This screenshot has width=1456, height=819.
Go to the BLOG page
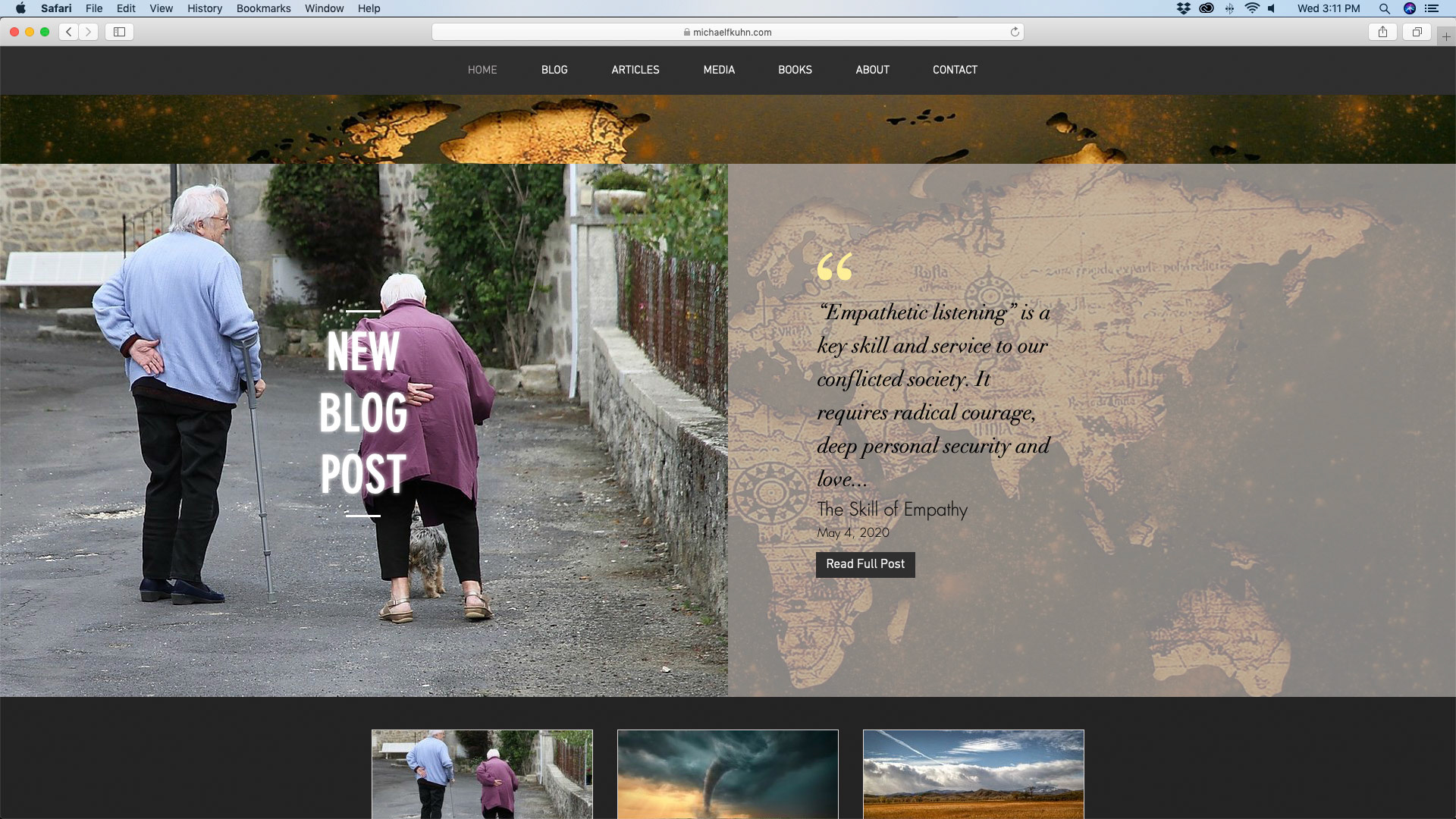[554, 70]
